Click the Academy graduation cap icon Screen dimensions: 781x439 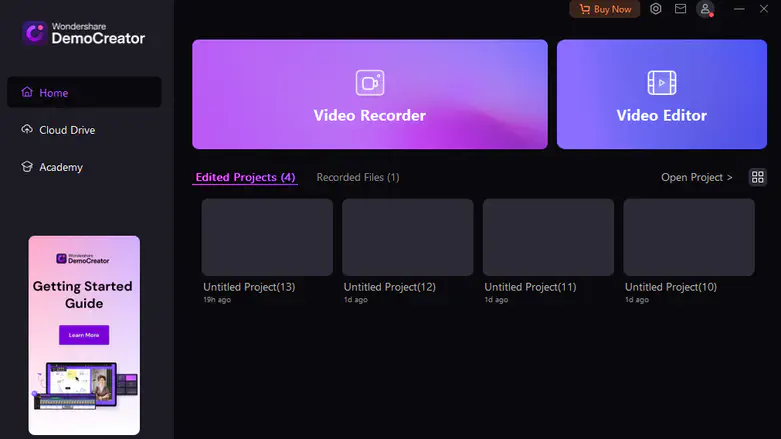[x=27, y=167]
